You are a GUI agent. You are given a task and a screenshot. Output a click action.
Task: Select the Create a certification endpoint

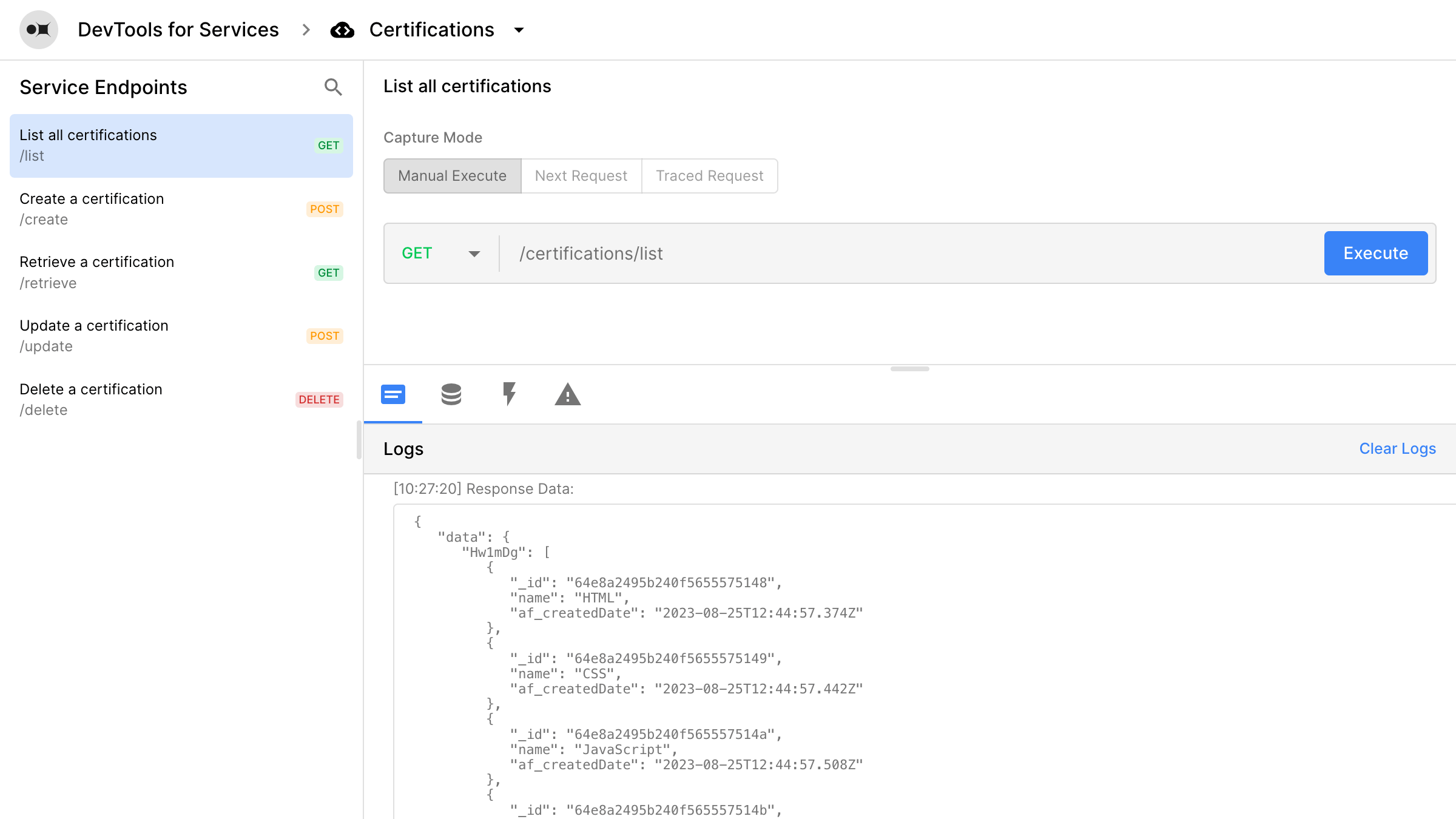tap(181, 209)
